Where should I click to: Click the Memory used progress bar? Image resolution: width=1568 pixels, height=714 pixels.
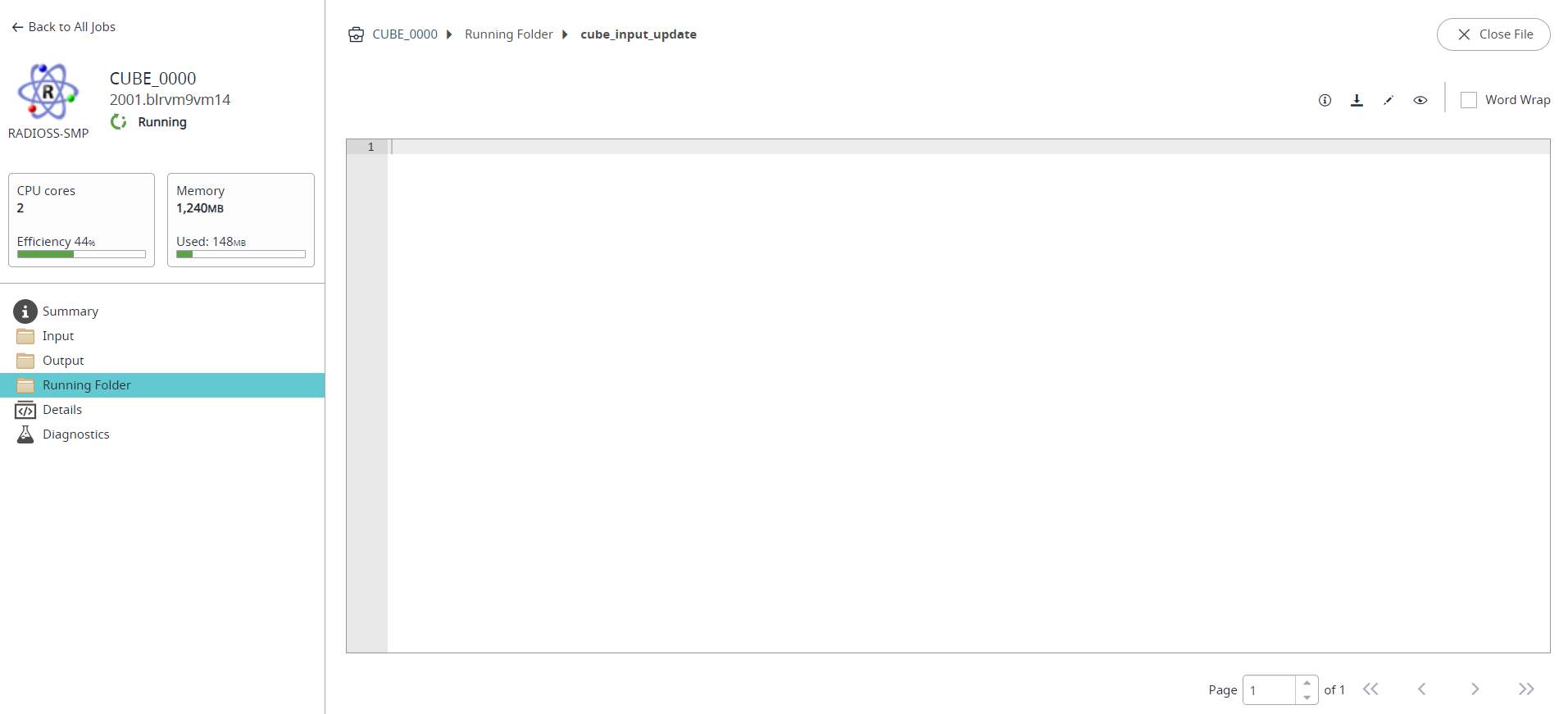coord(241,254)
